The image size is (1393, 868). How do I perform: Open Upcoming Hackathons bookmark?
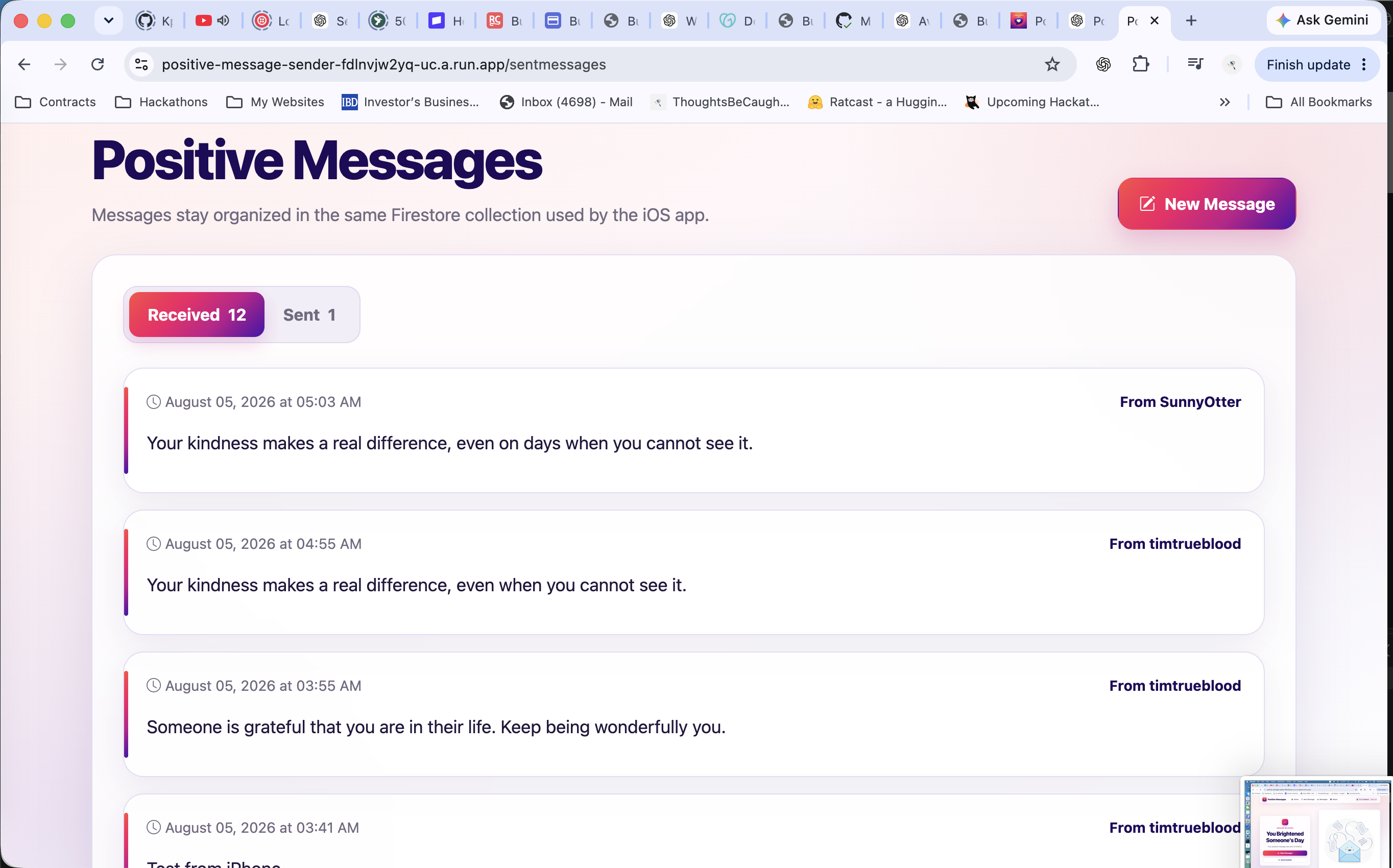(x=1032, y=102)
